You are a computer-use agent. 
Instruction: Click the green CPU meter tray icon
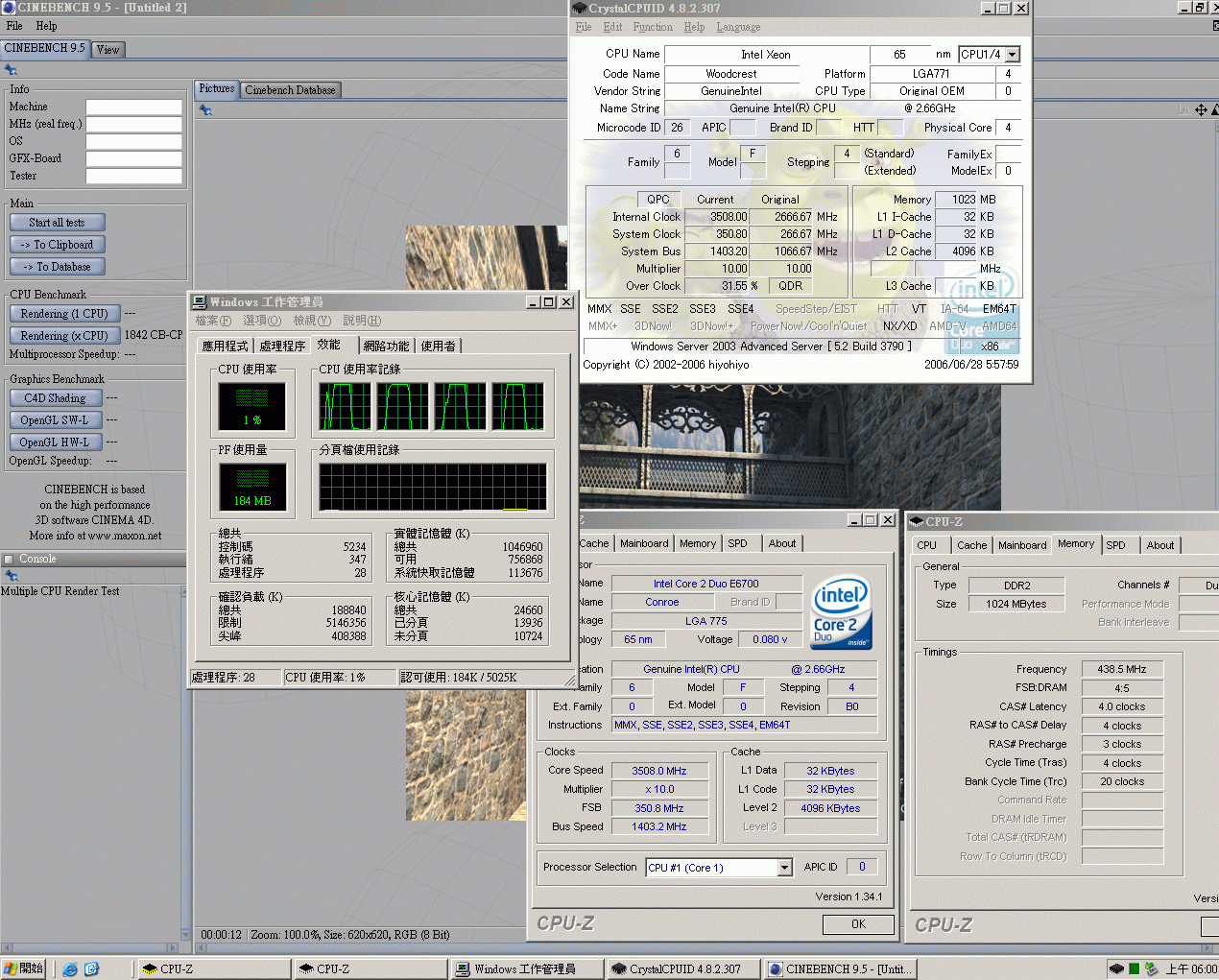pyautogui.click(x=1134, y=969)
